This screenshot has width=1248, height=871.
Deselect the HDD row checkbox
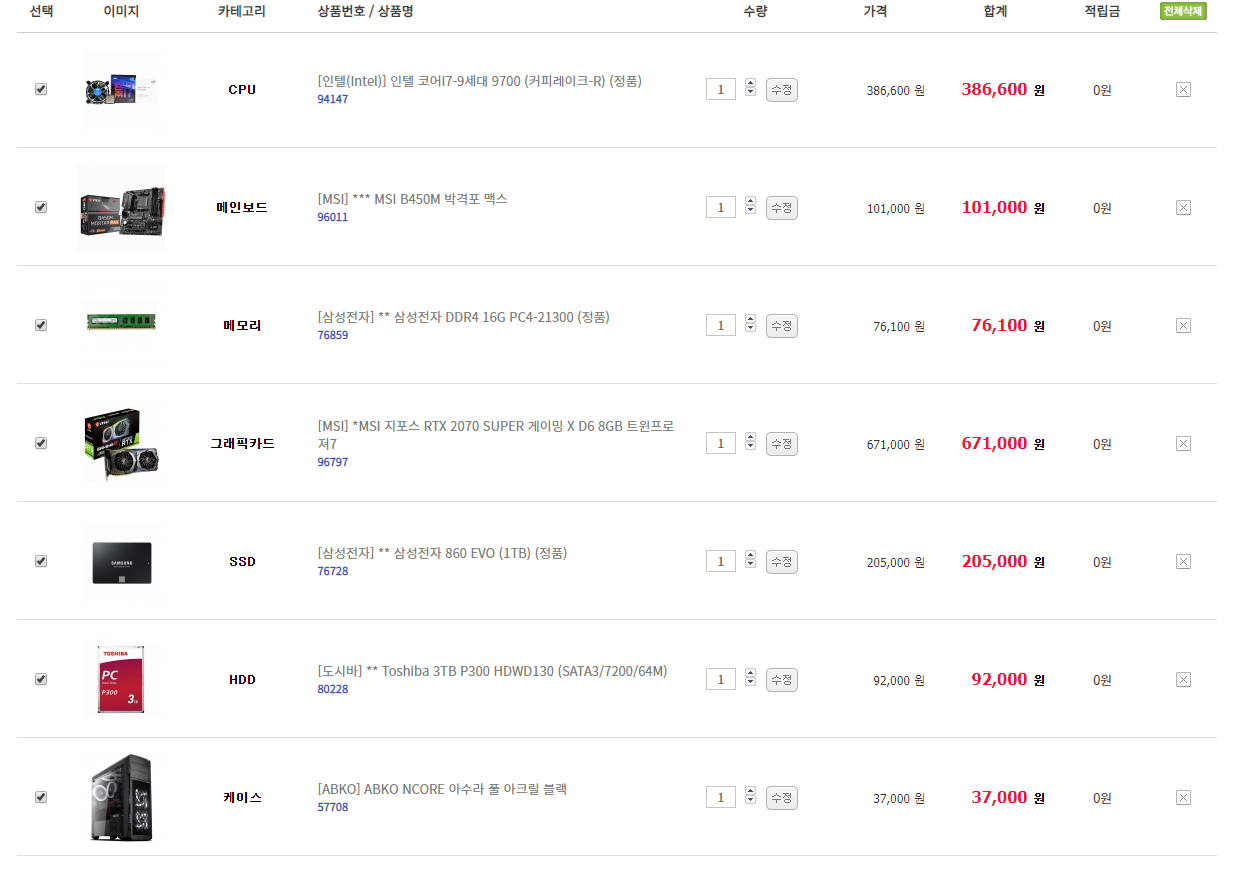pyautogui.click(x=41, y=679)
